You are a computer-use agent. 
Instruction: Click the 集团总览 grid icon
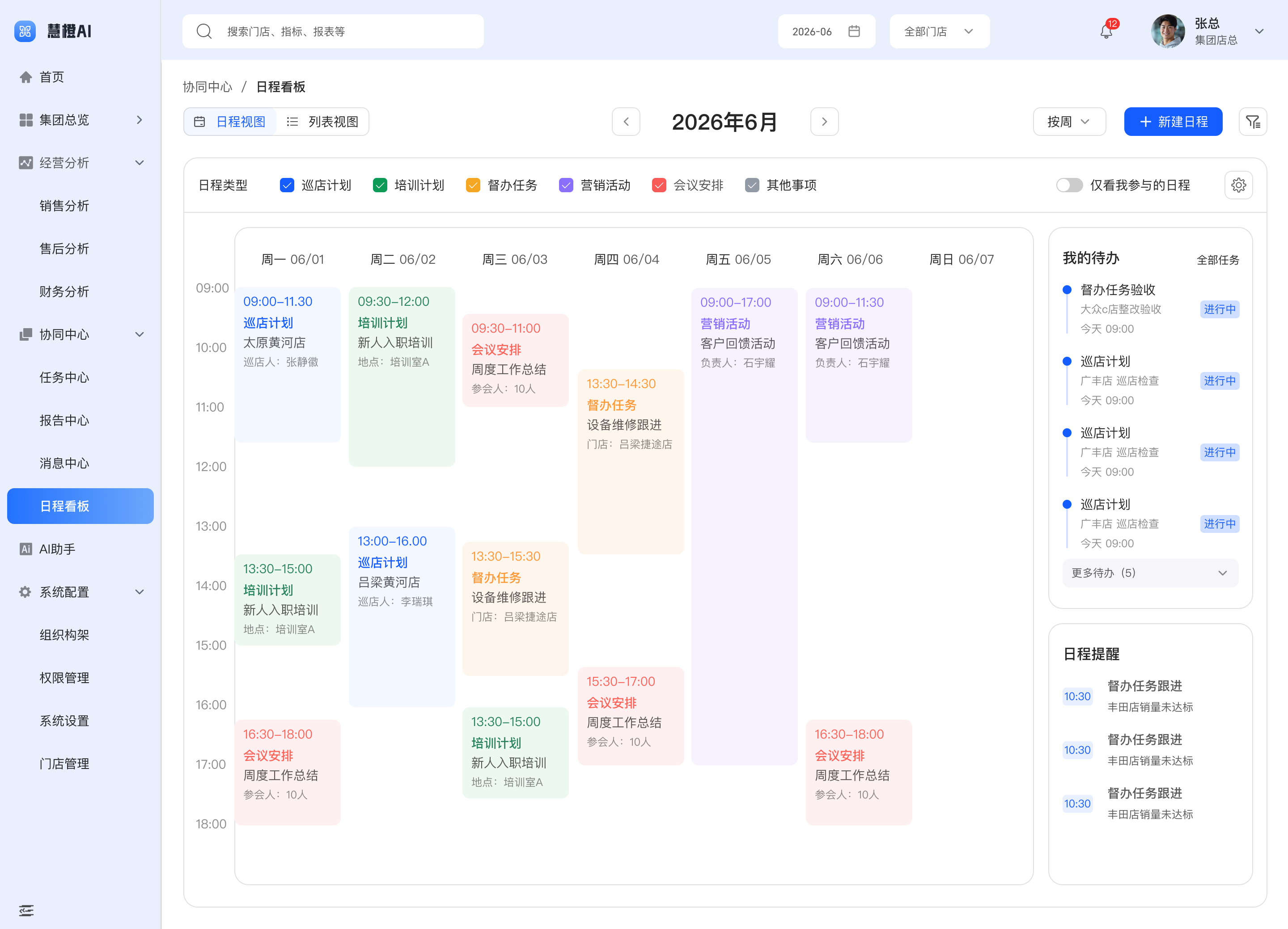click(25, 120)
